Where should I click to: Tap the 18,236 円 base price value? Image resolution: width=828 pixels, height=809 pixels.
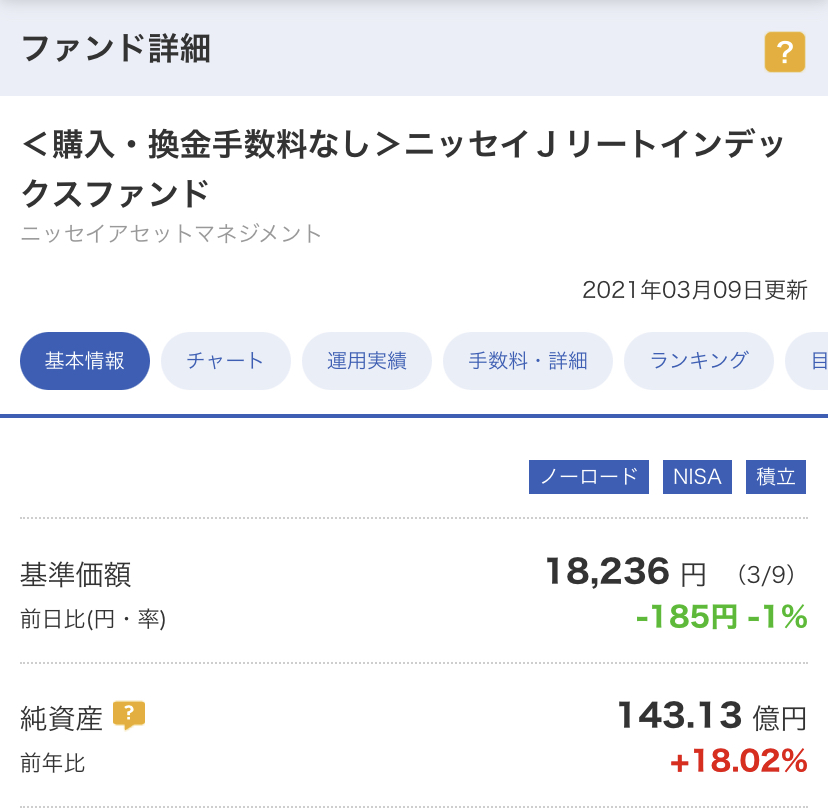(x=625, y=572)
